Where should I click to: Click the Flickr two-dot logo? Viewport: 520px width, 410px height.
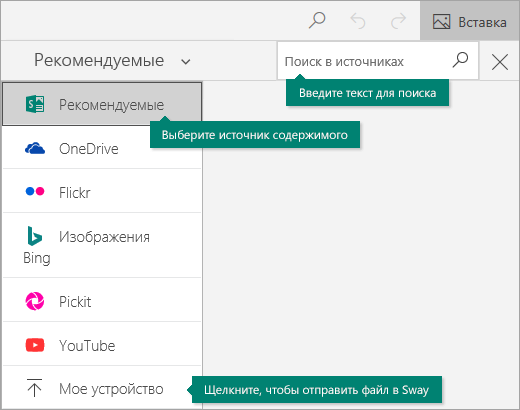(35, 191)
